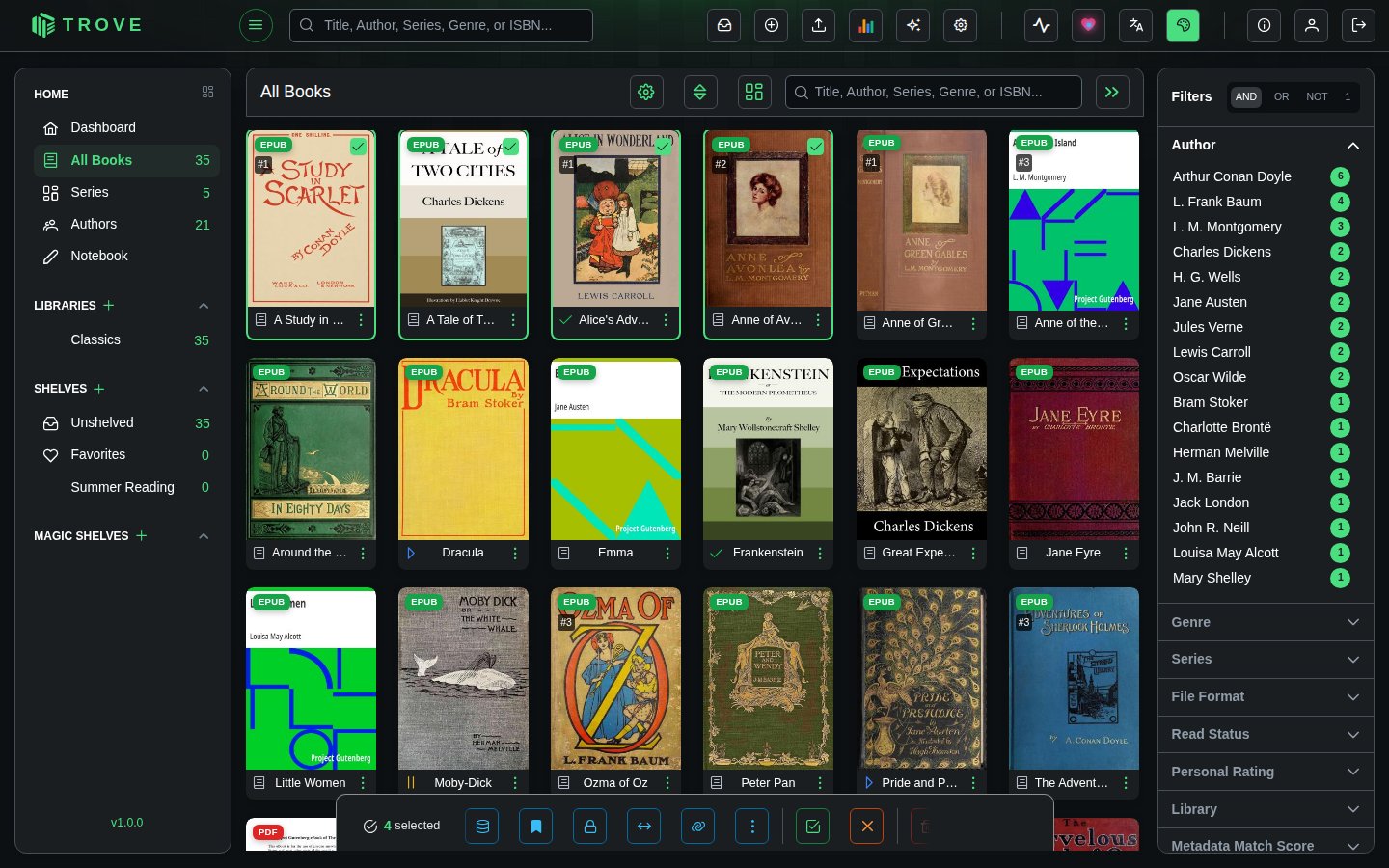
Task: Click the pink heart icon
Action: [1089, 26]
